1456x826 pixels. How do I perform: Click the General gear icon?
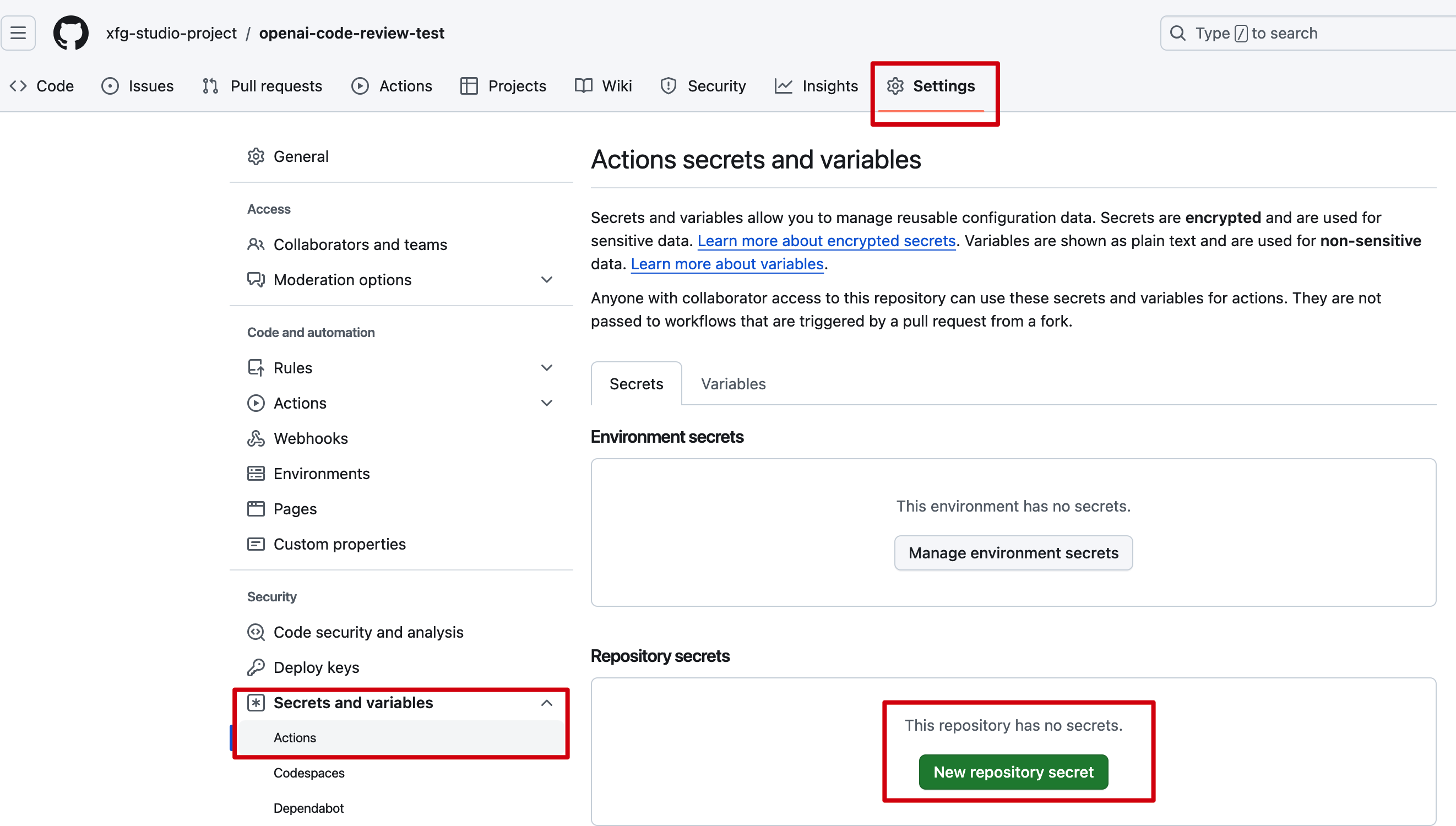pos(256,156)
